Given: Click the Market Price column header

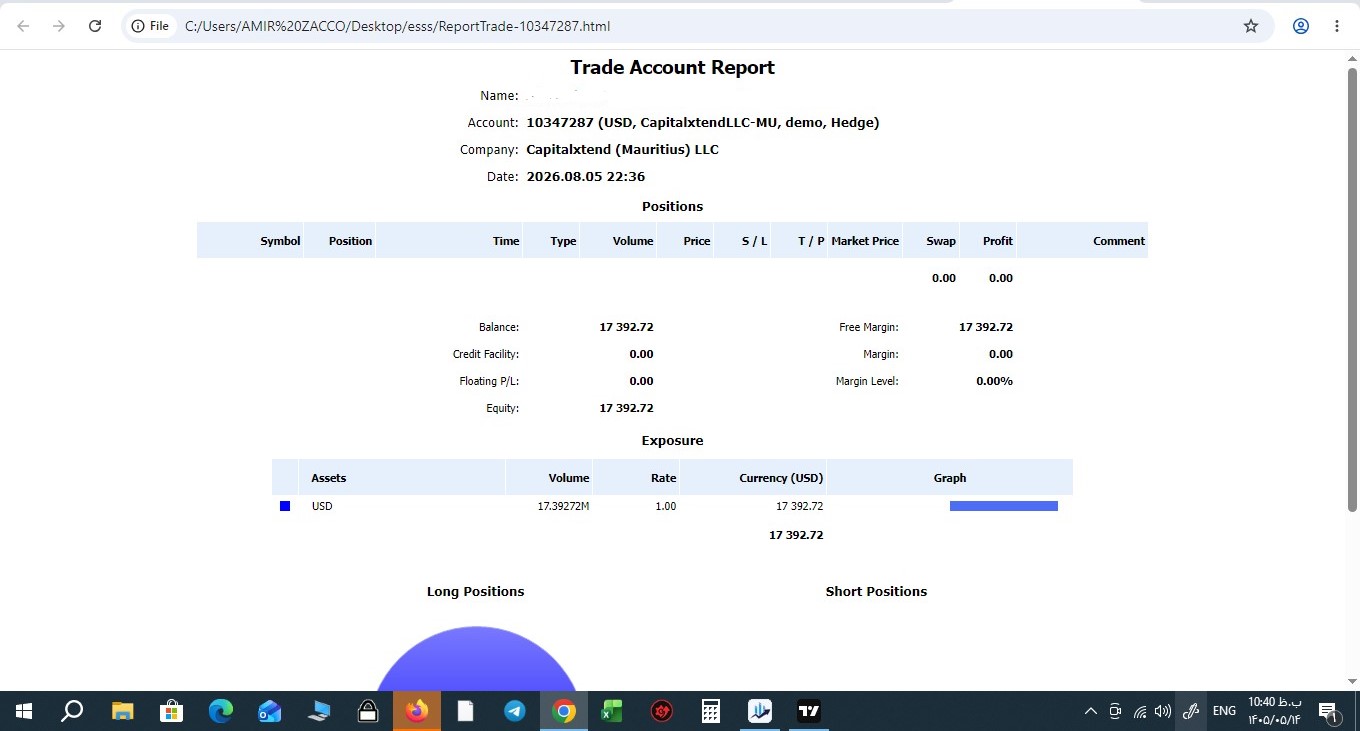Looking at the screenshot, I should coord(865,241).
